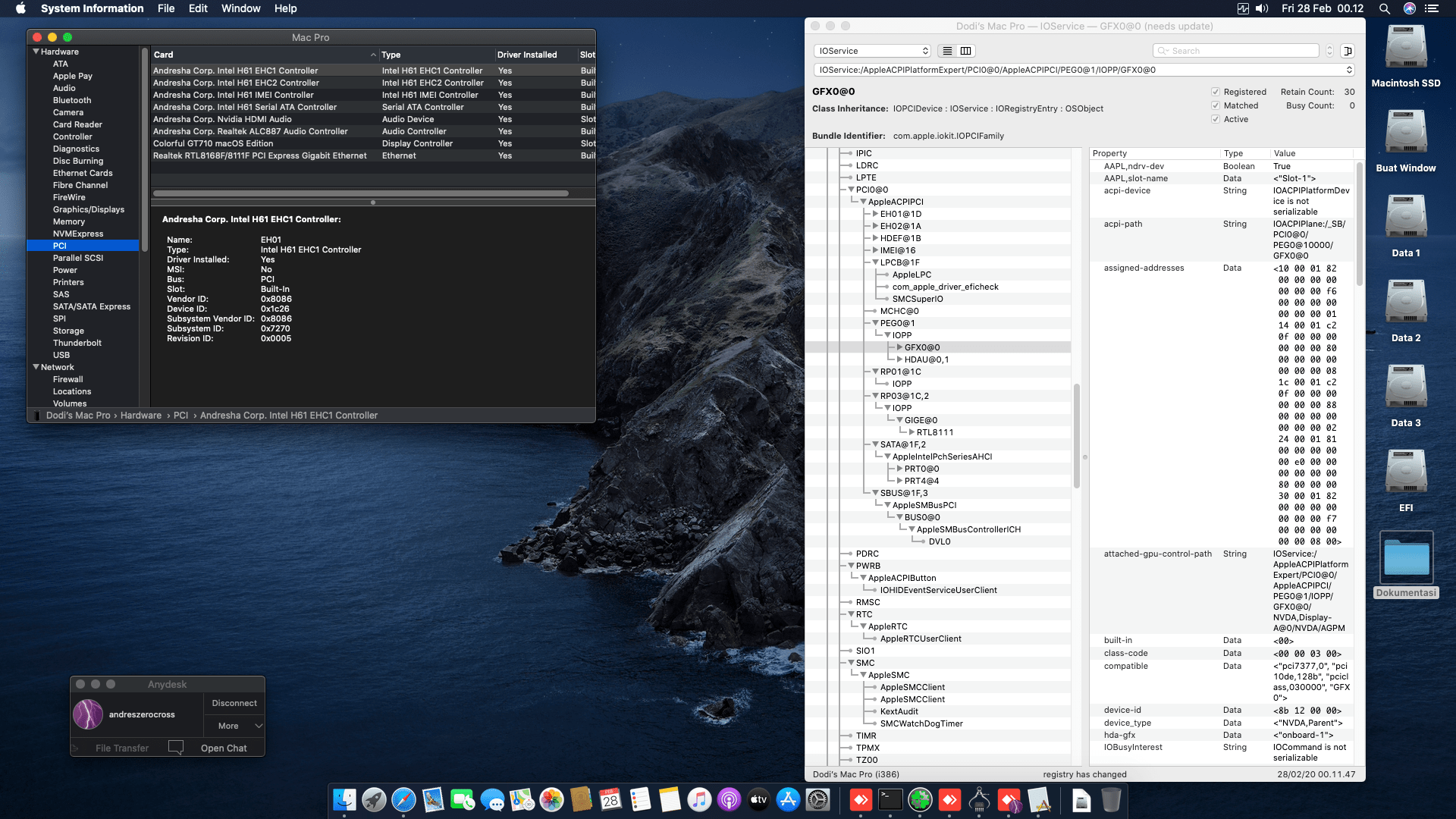Viewport: 1456px width, 819px height.
Task: Click File Transfer in Anydesk
Action: 122,748
